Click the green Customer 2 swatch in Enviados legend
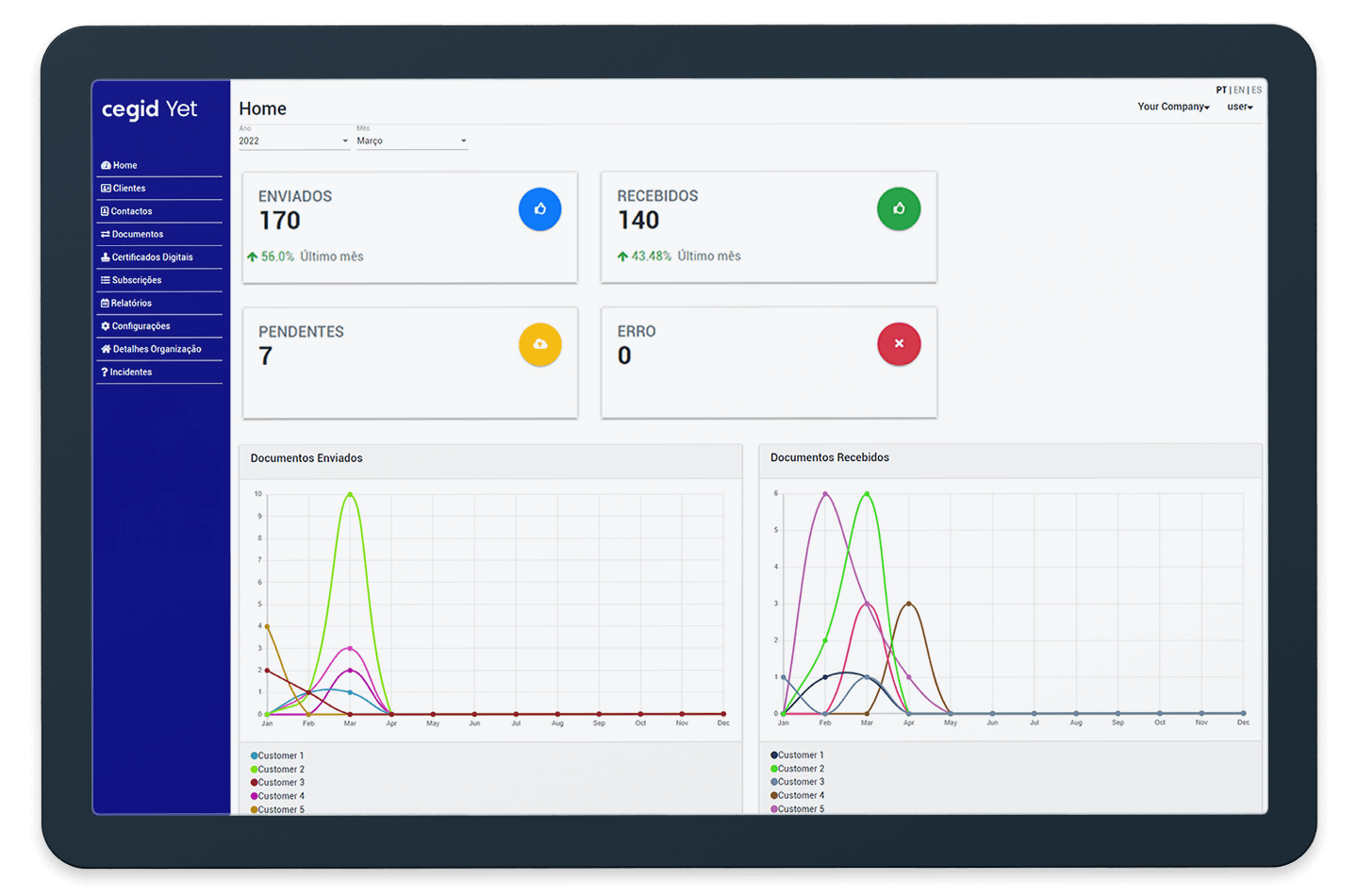This screenshot has height=896, width=1358. tap(255, 770)
